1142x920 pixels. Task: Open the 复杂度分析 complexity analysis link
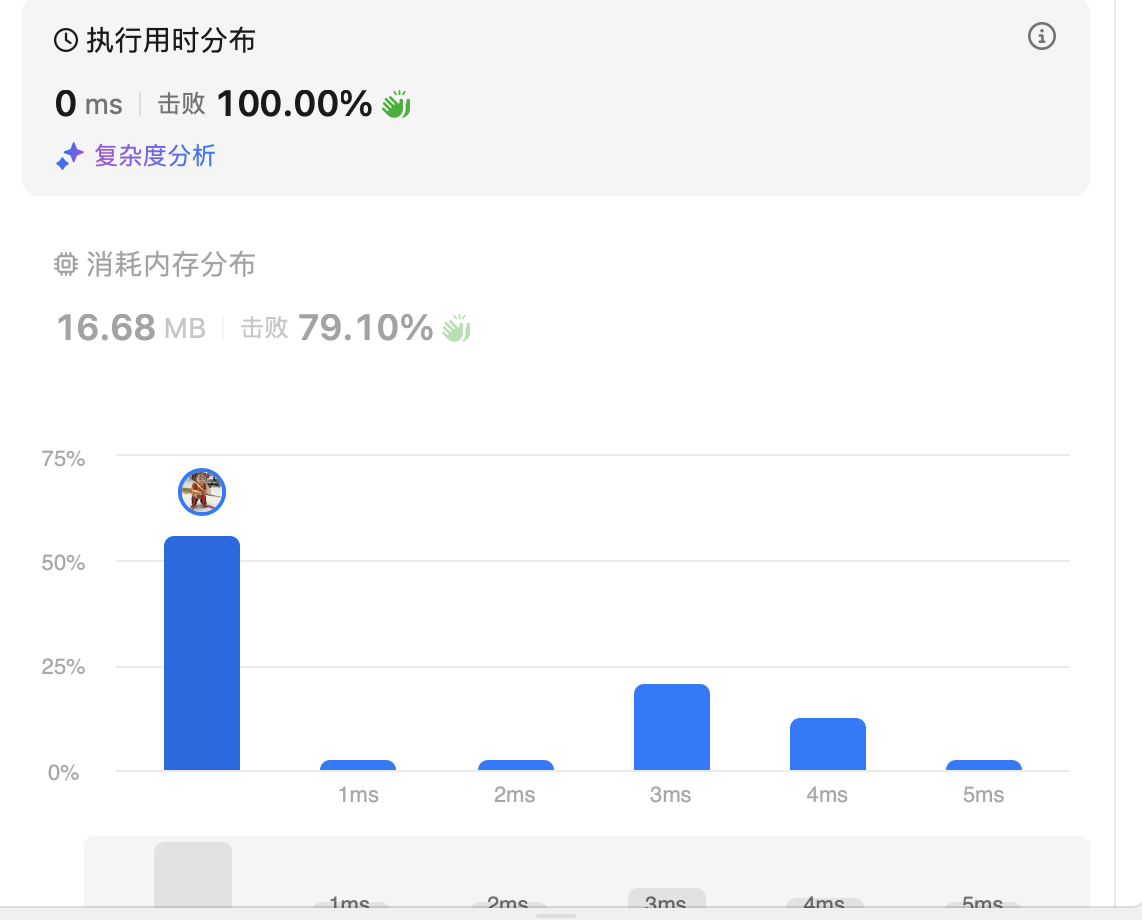[154, 155]
